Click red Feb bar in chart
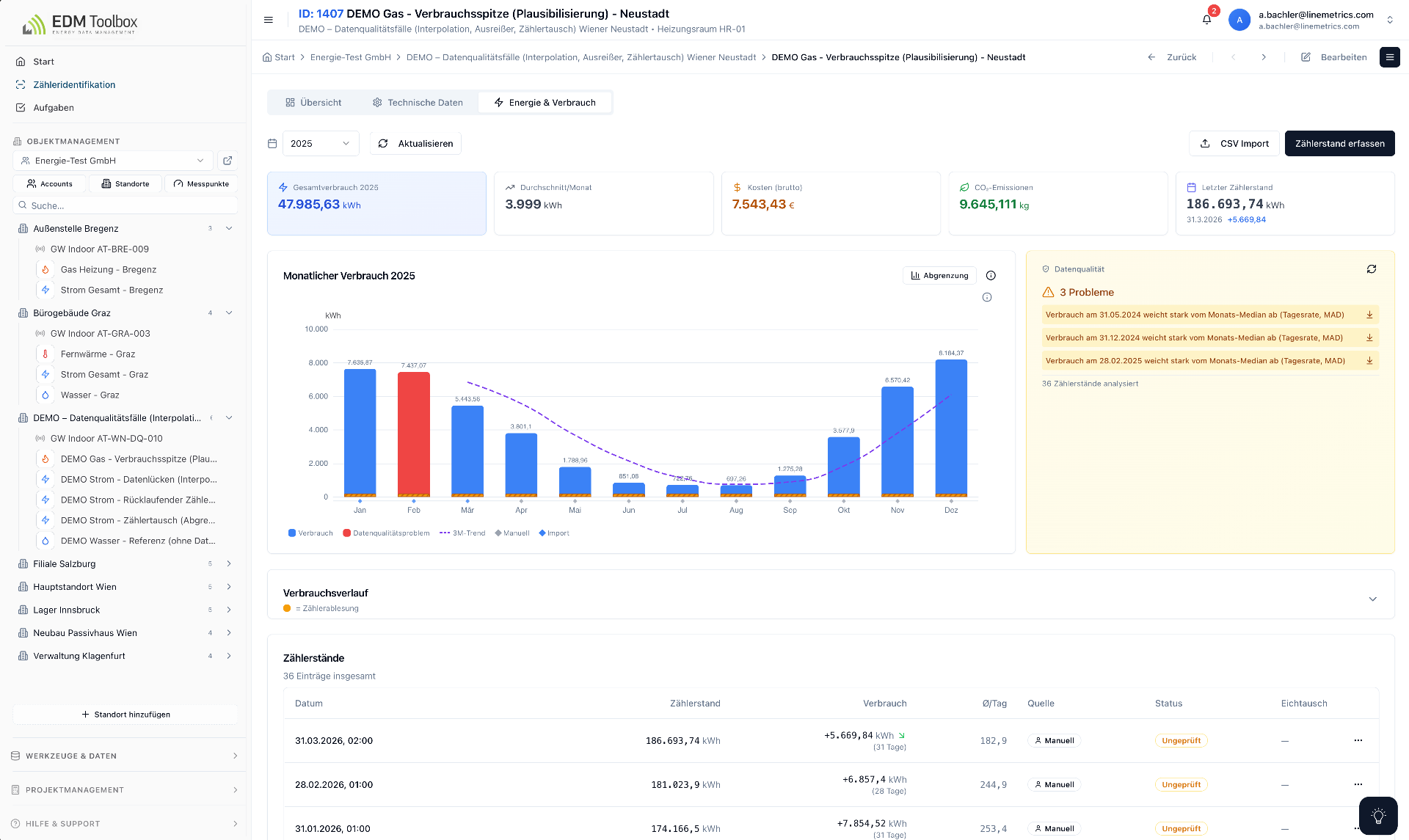The width and height of the screenshot is (1409, 840). point(414,434)
